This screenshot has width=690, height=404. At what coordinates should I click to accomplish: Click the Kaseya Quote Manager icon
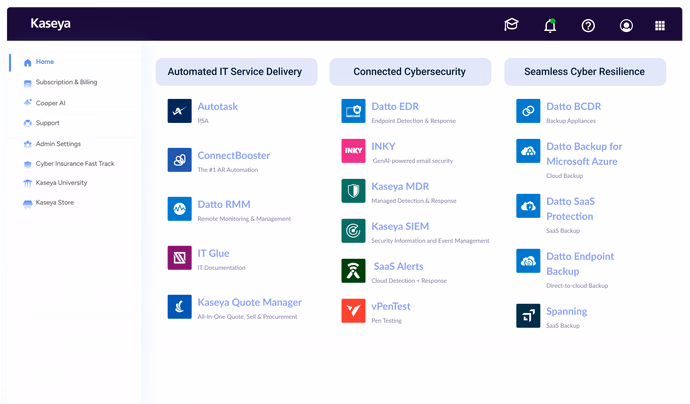click(180, 306)
